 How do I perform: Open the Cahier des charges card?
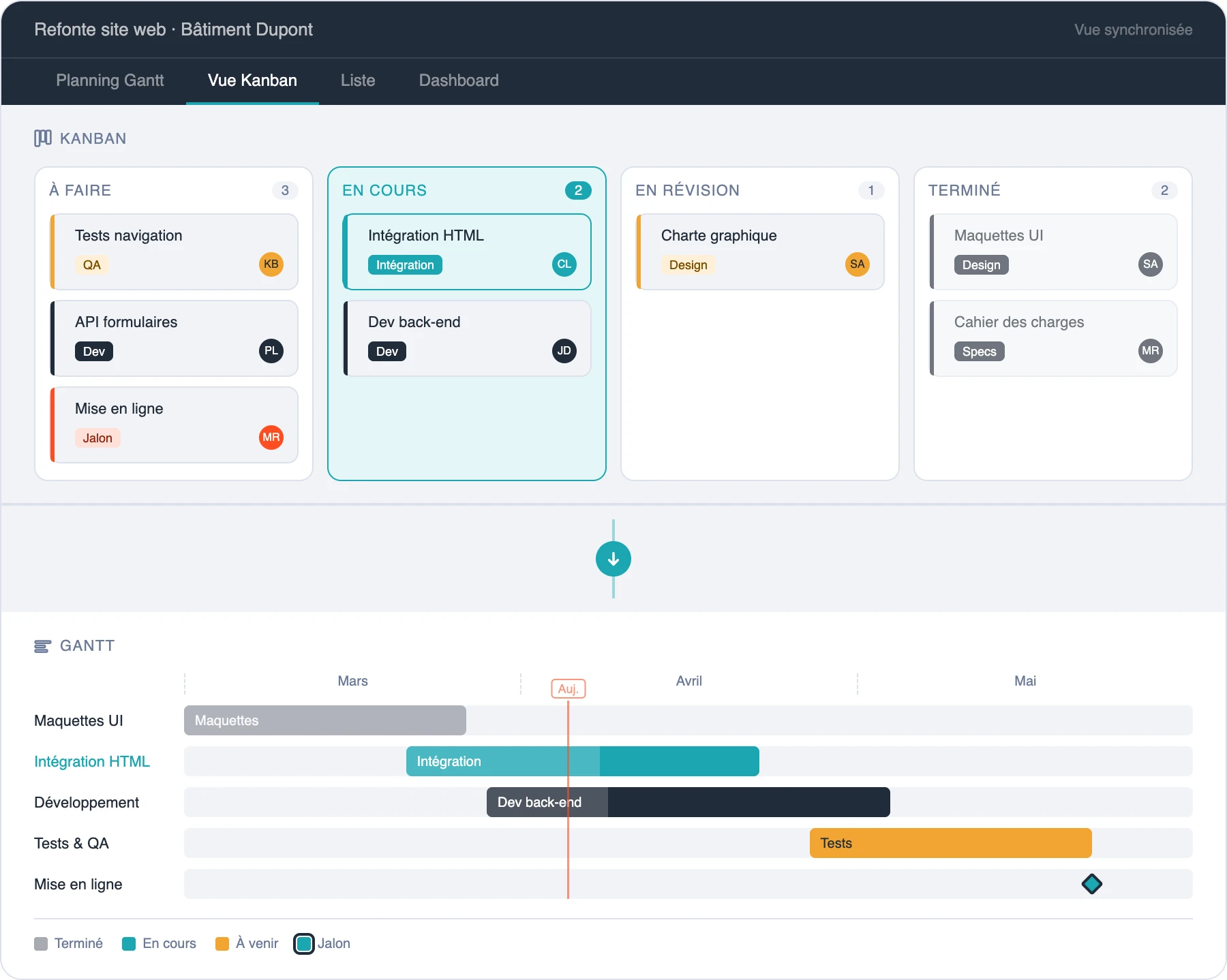point(1052,338)
